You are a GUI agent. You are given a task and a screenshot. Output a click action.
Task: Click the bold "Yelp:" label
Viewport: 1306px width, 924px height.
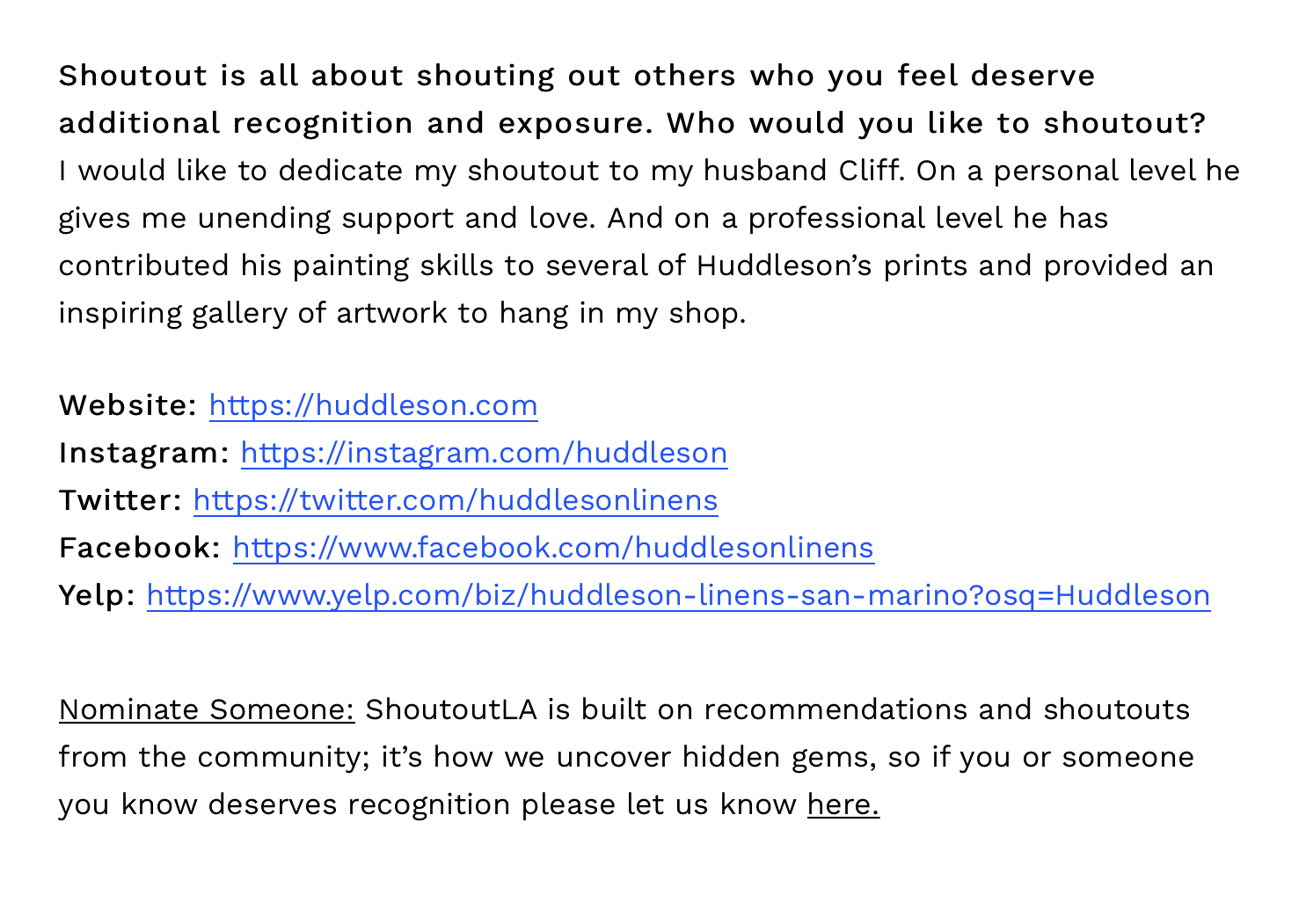tap(97, 595)
